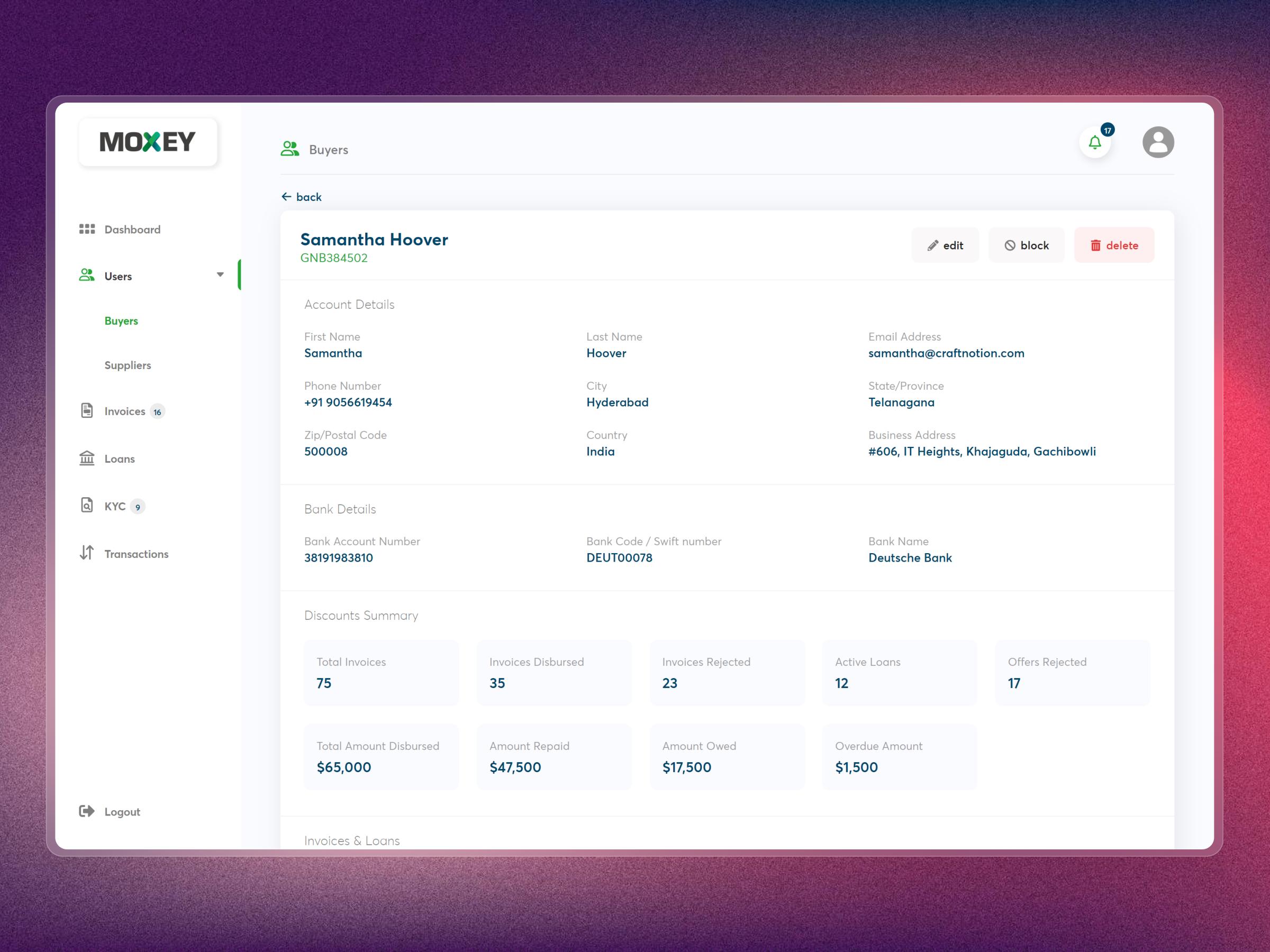This screenshot has height=952, width=1270.
Task: Click the Buyers header people icon
Action: coord(290,149)
